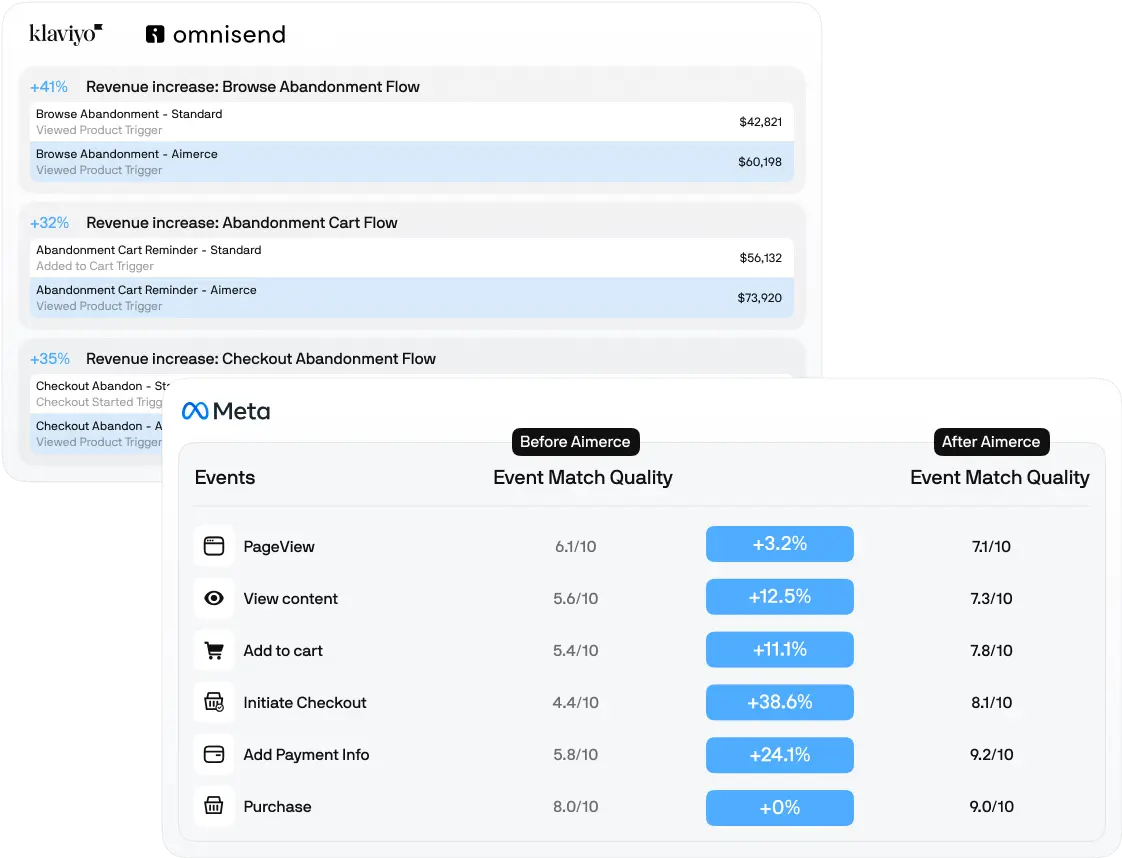Click the Initiate Checkout event label
Screen dimensions: 1122x858
[x=305, y=703]
